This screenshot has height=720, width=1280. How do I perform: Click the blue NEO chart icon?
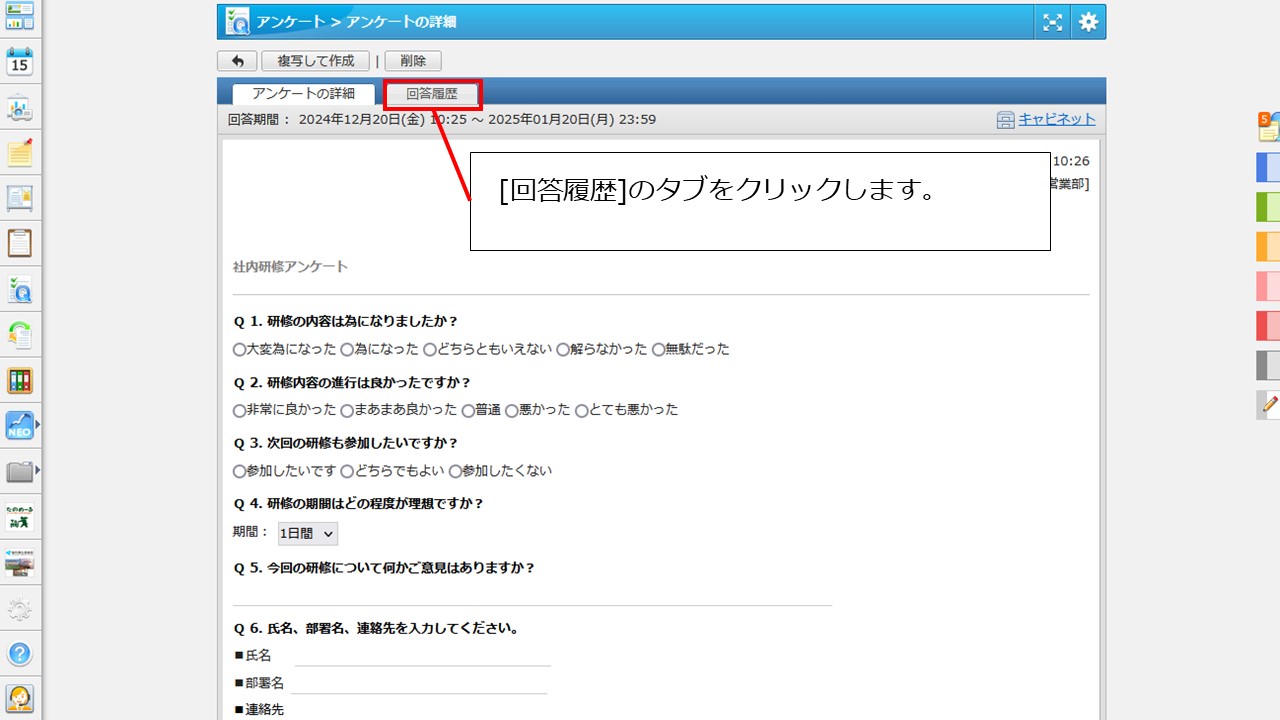click(x=19, y=426)
